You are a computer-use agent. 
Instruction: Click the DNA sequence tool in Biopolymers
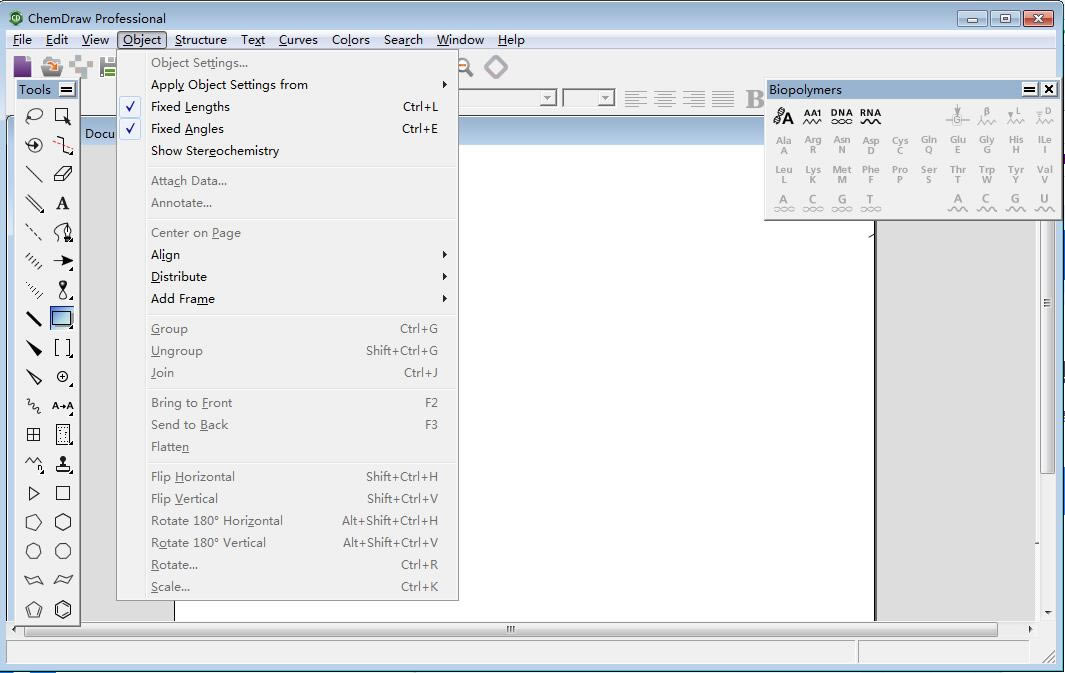point(842,116)
